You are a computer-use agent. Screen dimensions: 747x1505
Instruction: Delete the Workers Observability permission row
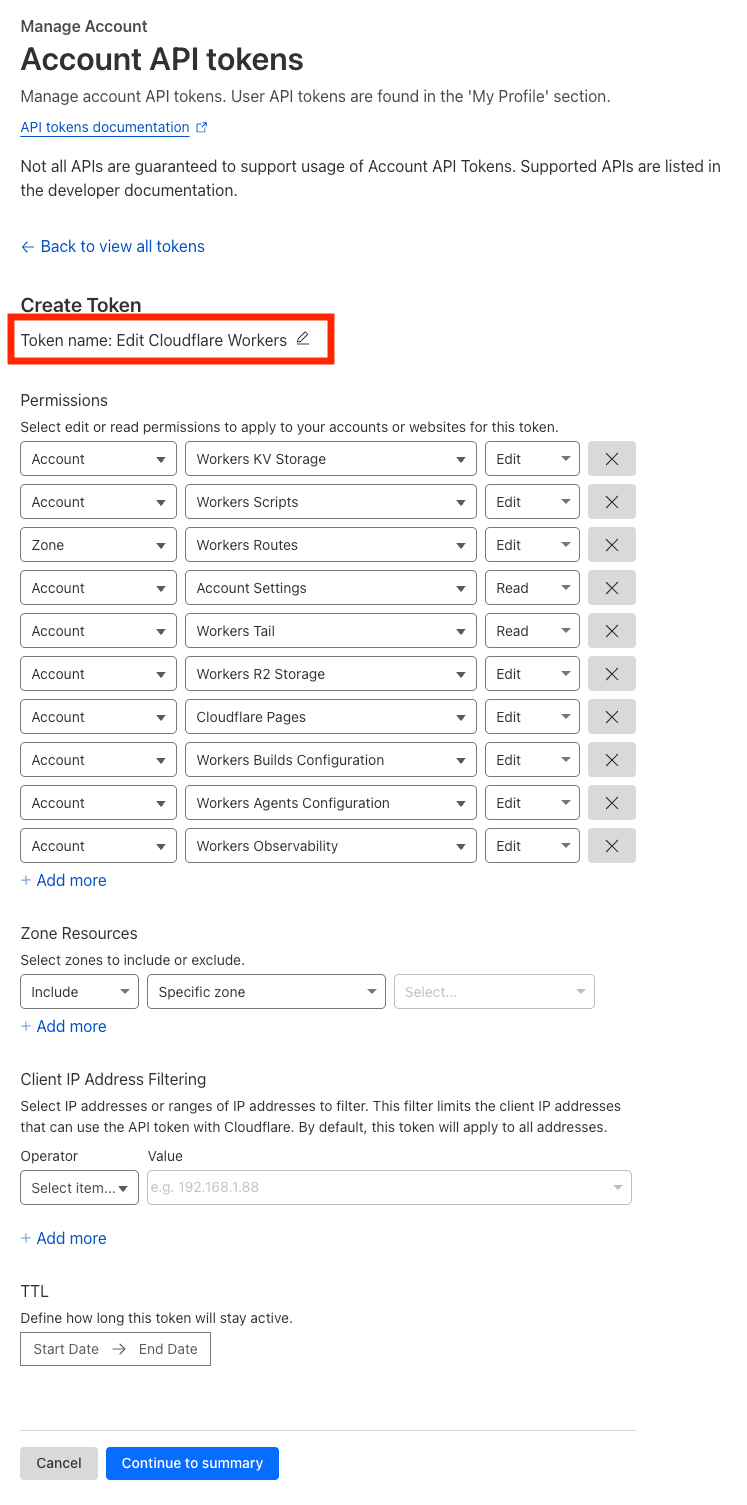coord(612,846)
